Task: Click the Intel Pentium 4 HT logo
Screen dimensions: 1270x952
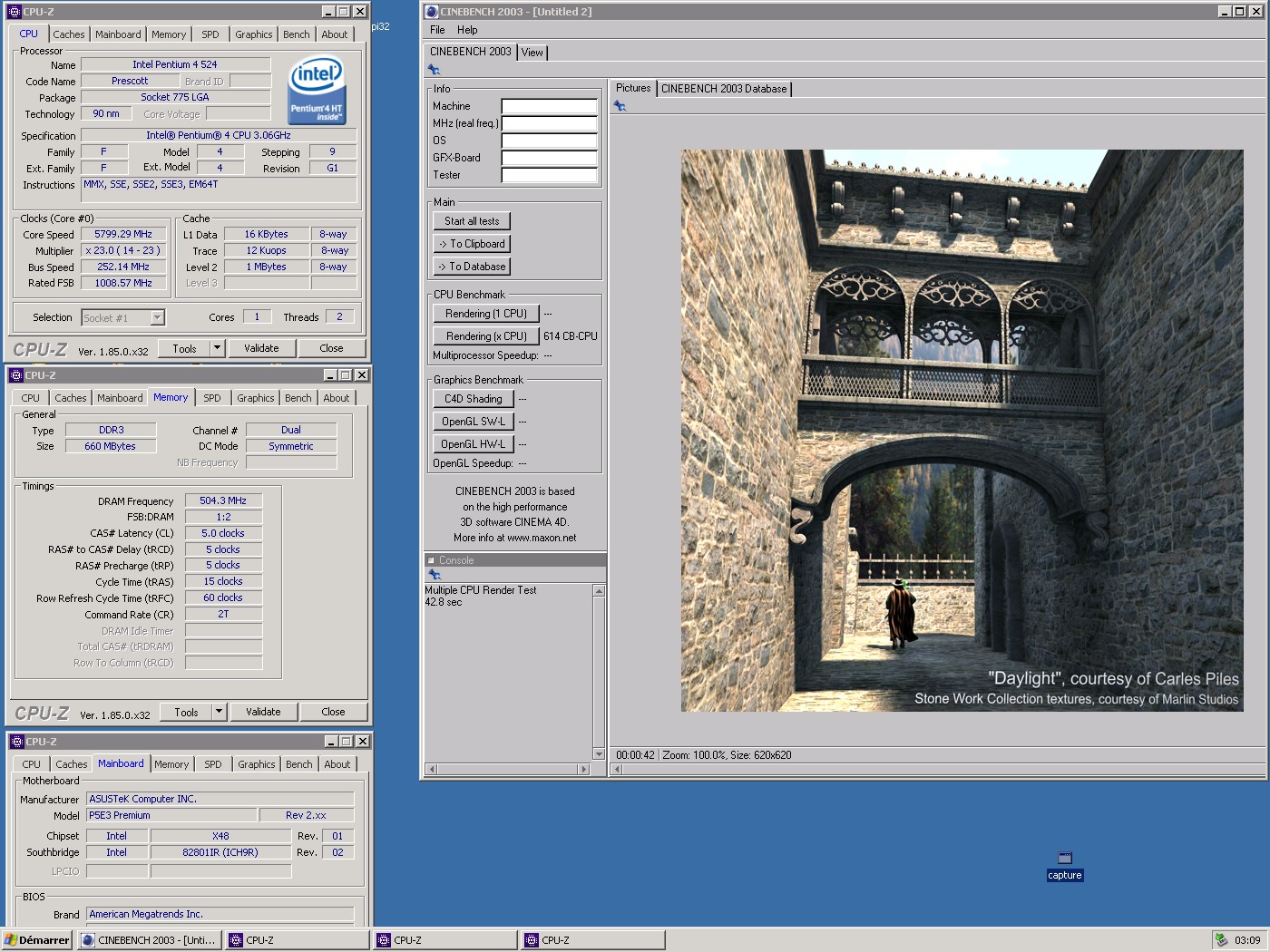Action: [x=317, y=91]
